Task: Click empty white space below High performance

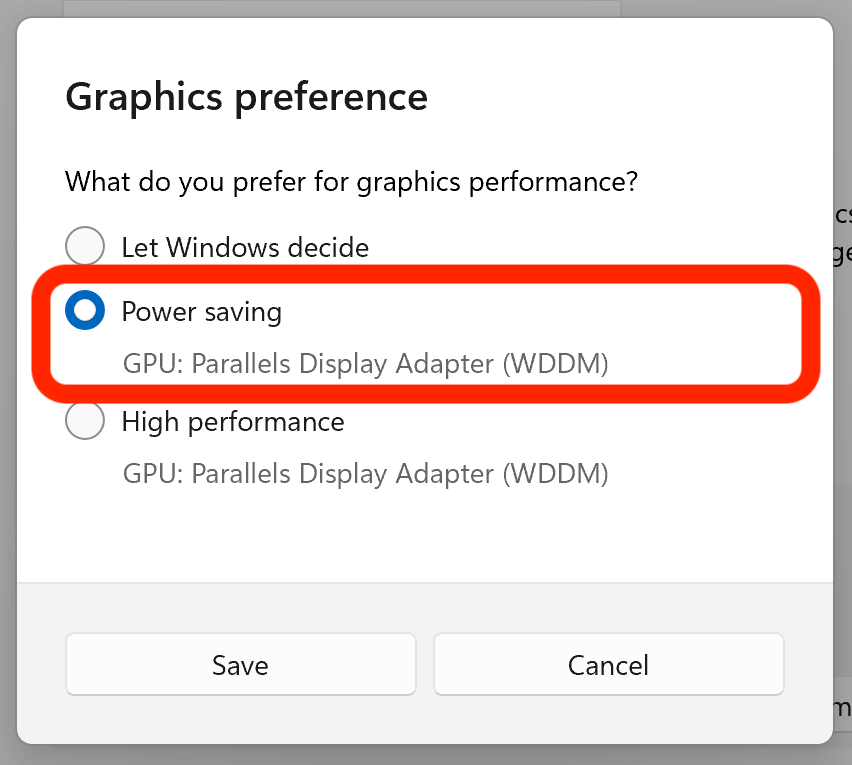Action: (425, 535)
